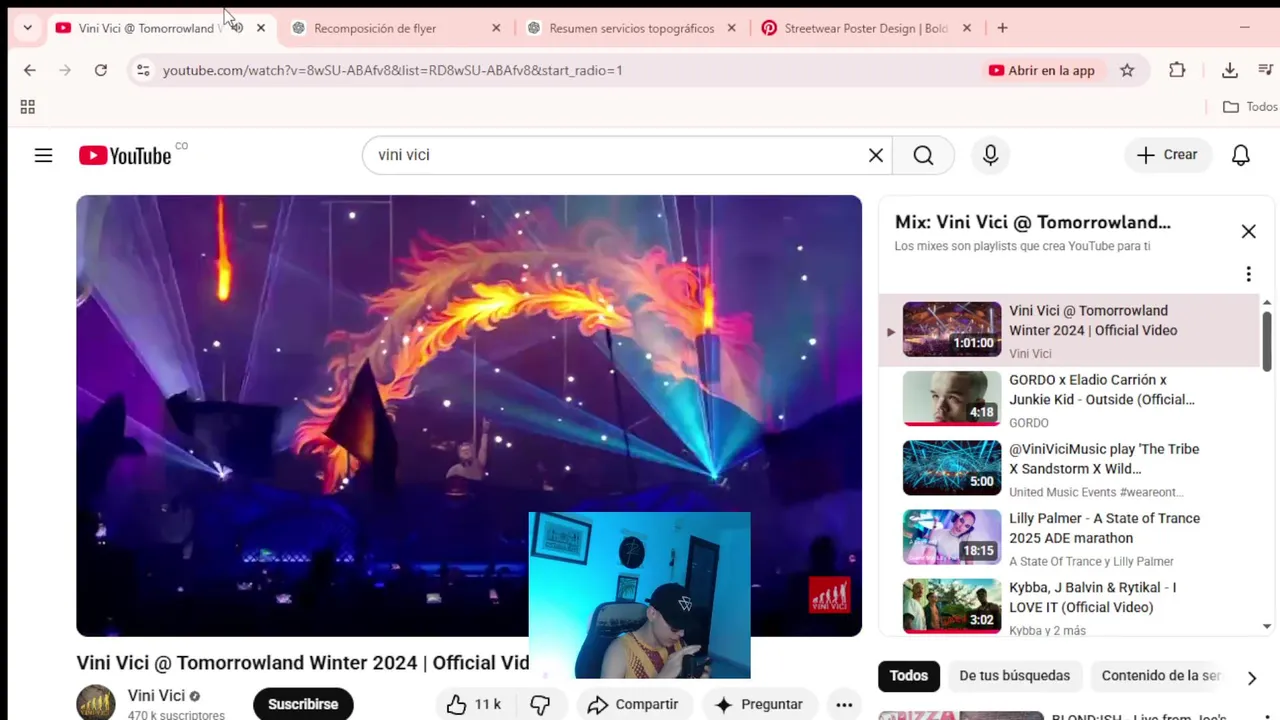View site information icon in address bar
This screenshot has height=720, width=1280.
coord(143,70)
